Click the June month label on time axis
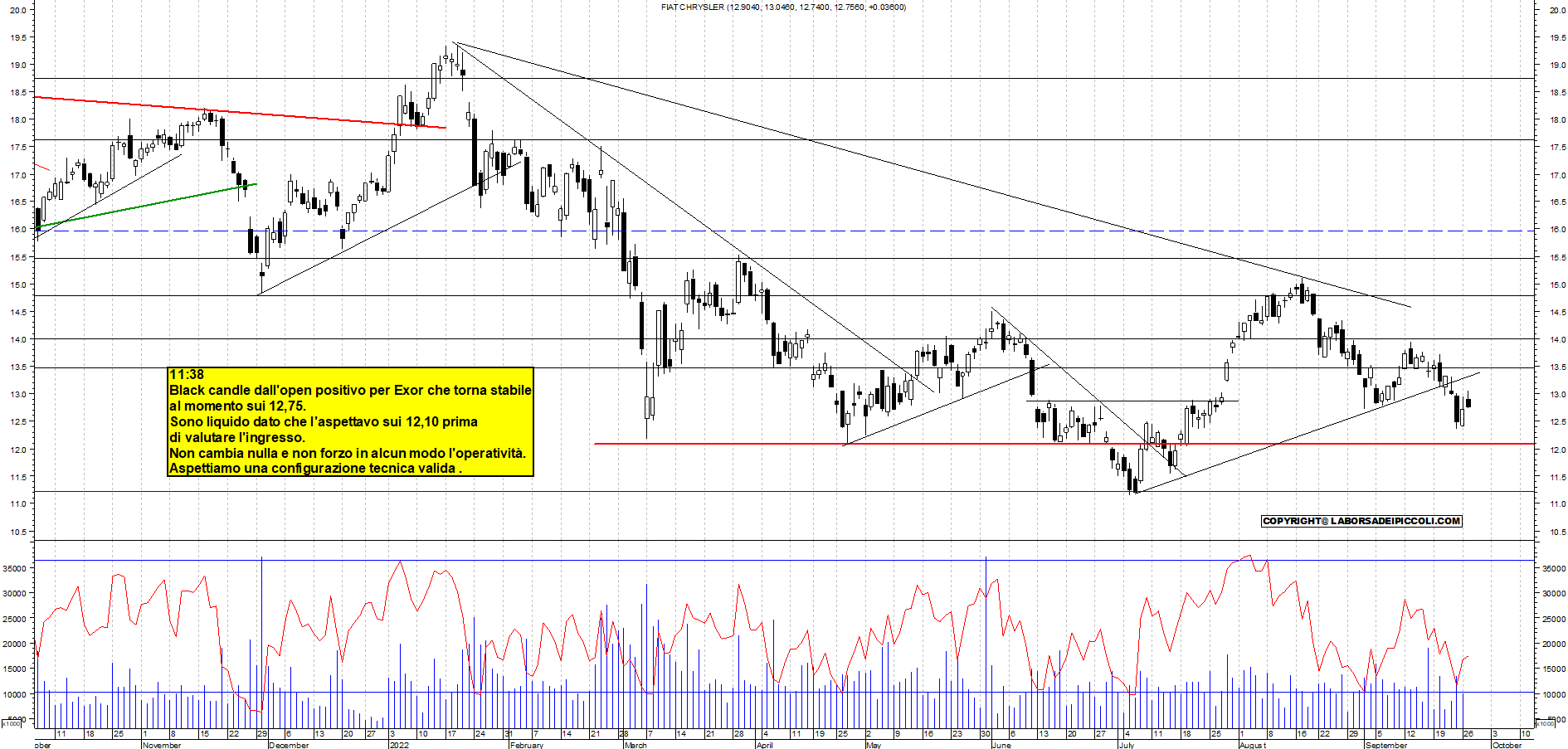1568x749 pixels. (x=1001, y=745)
